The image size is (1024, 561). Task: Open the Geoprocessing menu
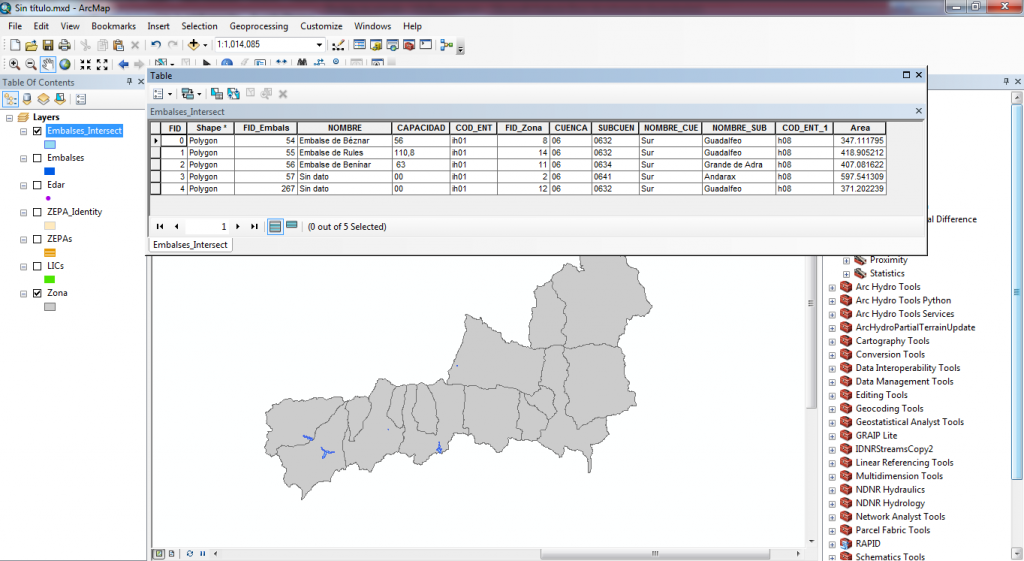[260, 26]
